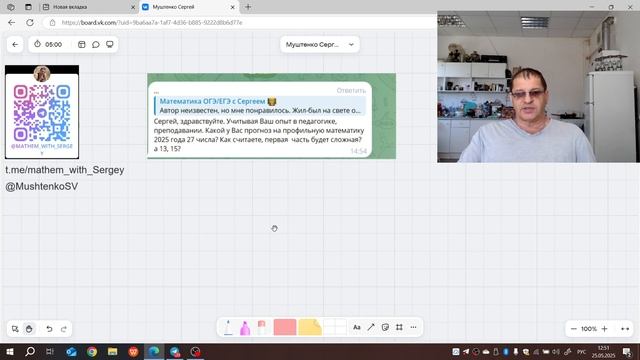Click the 100% zoom level

click(589, 329)
